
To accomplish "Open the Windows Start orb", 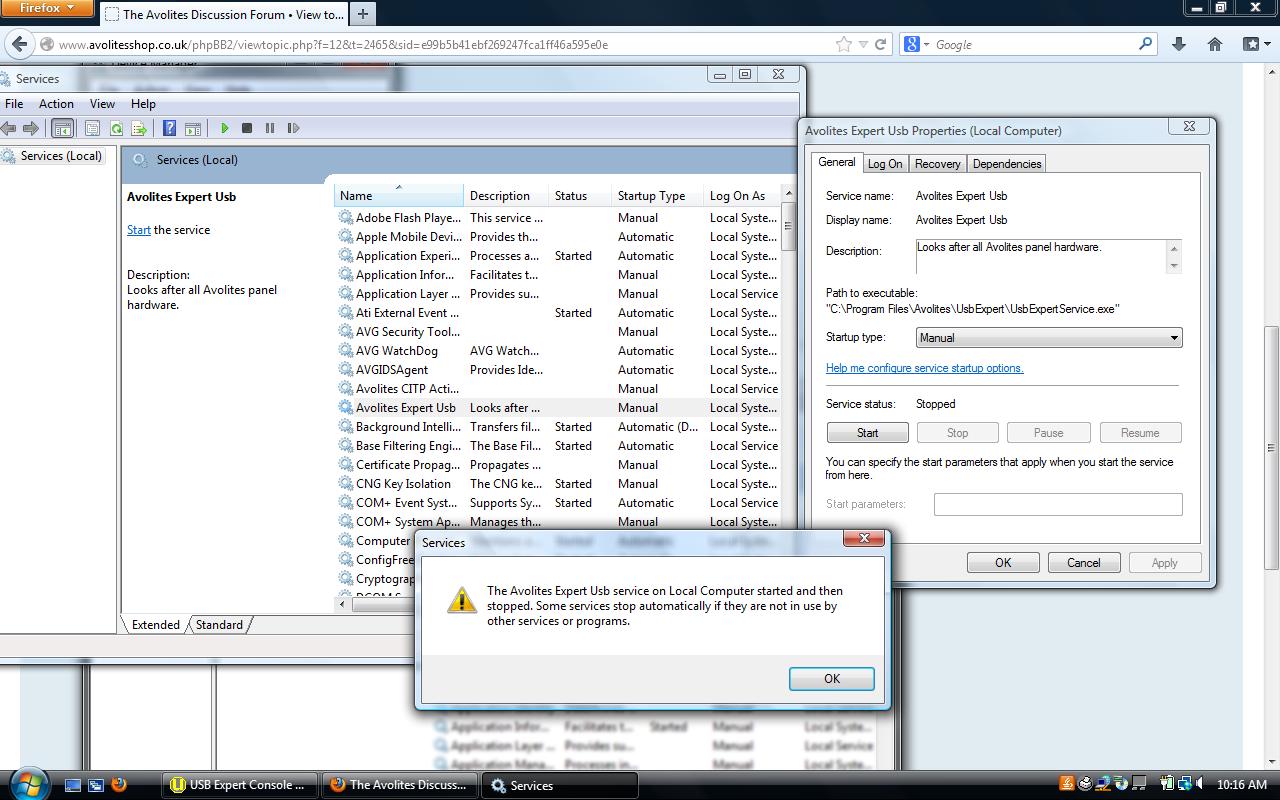I will [x=28, y=783].
